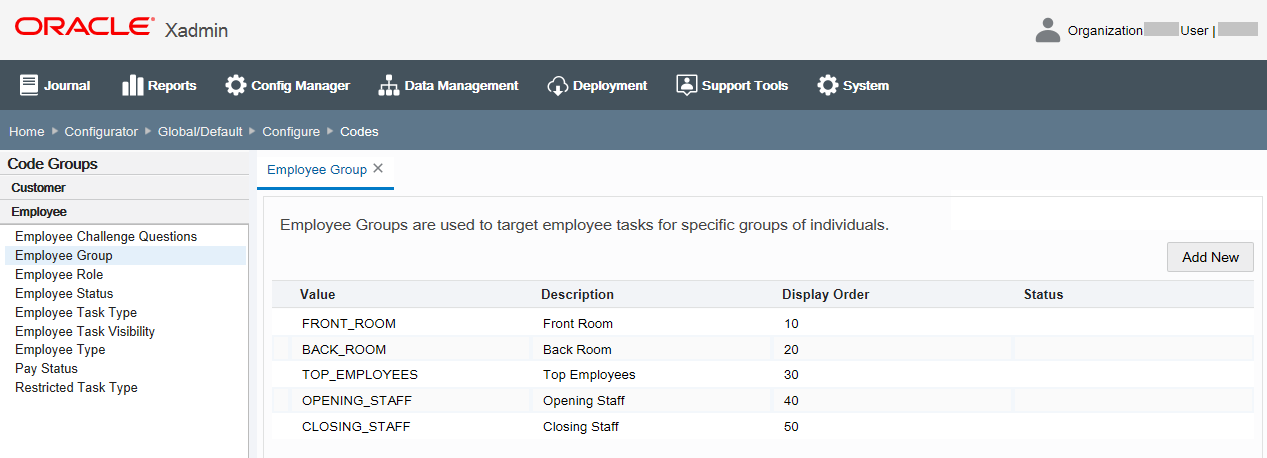
Task: Click the Deployment cloud download icon
Action: pyautogui.click(x=557, y=85)
